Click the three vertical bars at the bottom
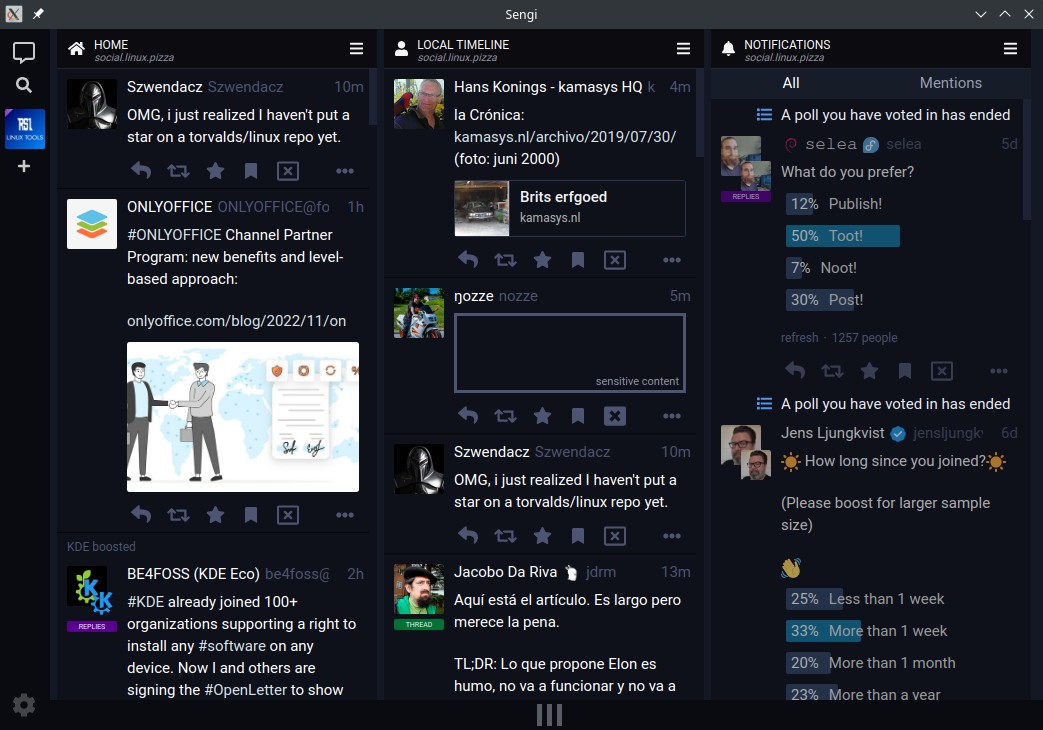Image resolution: width=1043 pixels, height=730 pixels. (x=549, y=715)
